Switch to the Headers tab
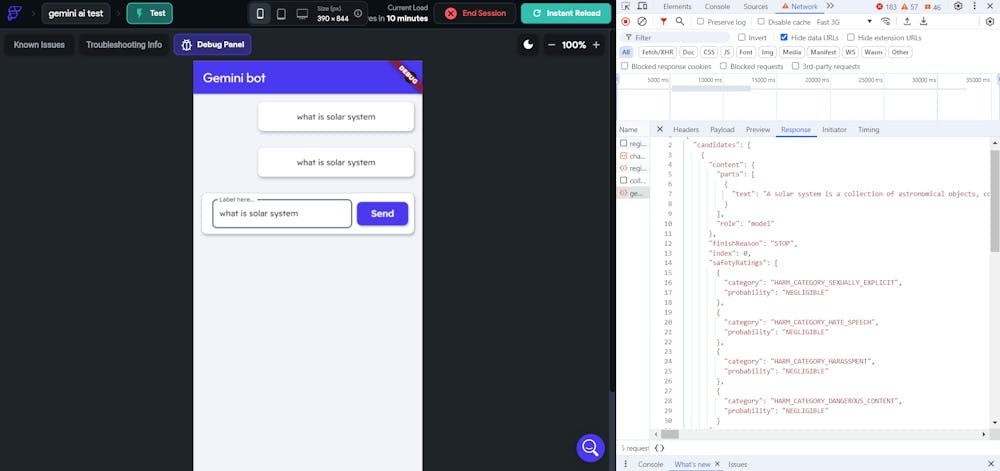The image size is (1000, 471). [686, 129]
